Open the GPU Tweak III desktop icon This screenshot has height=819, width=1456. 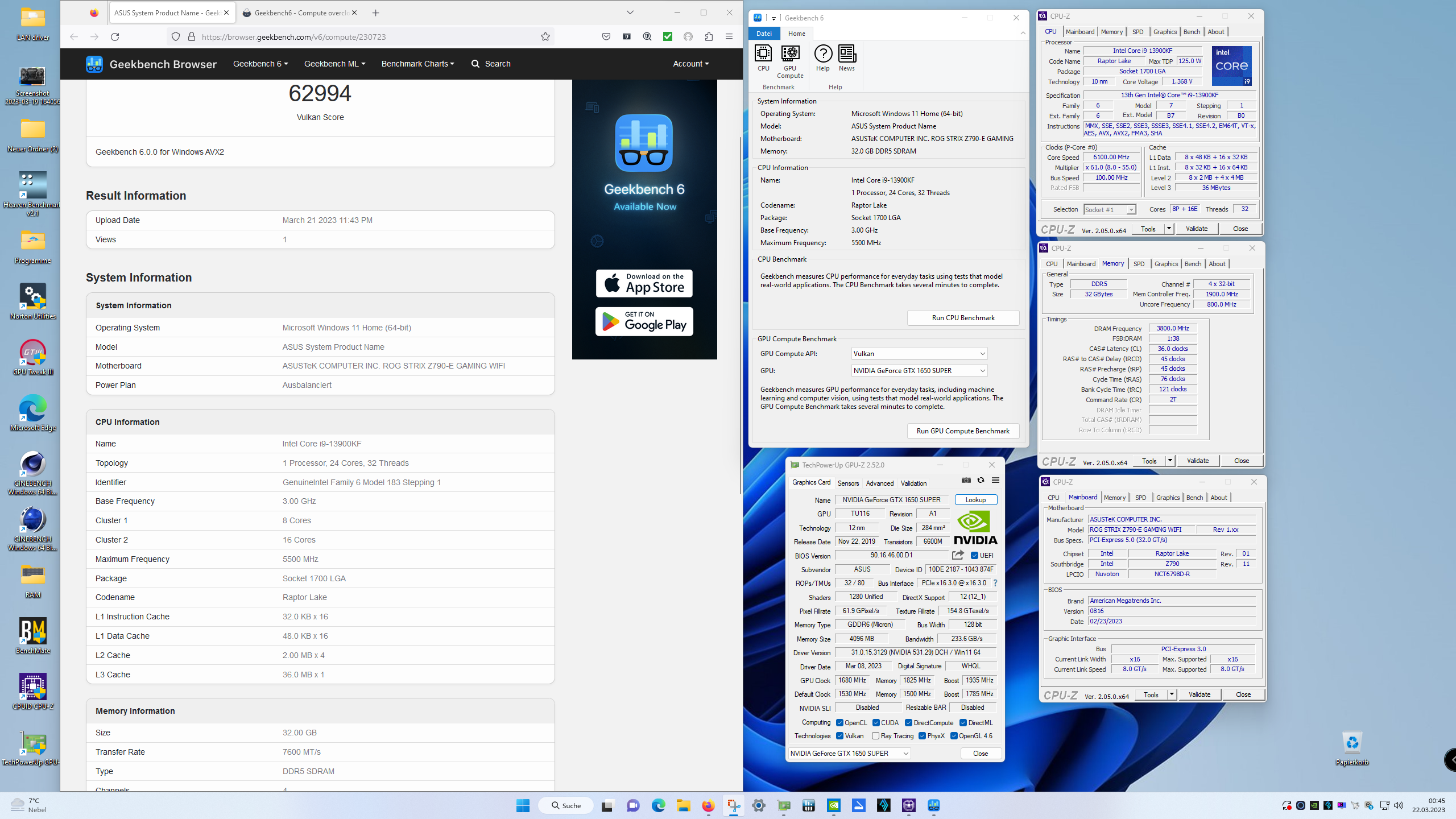pos(32,358)
